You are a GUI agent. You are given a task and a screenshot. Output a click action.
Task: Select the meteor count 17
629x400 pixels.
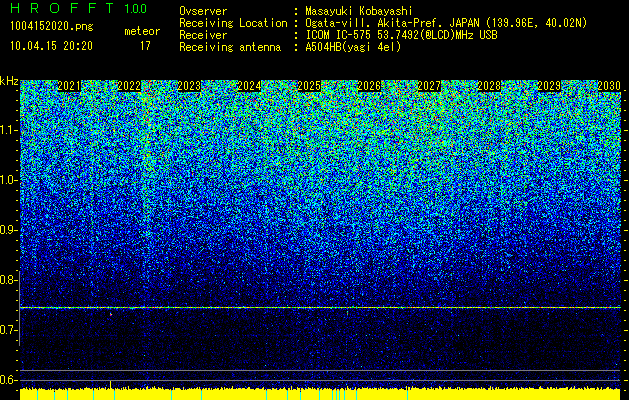point(145,46)
